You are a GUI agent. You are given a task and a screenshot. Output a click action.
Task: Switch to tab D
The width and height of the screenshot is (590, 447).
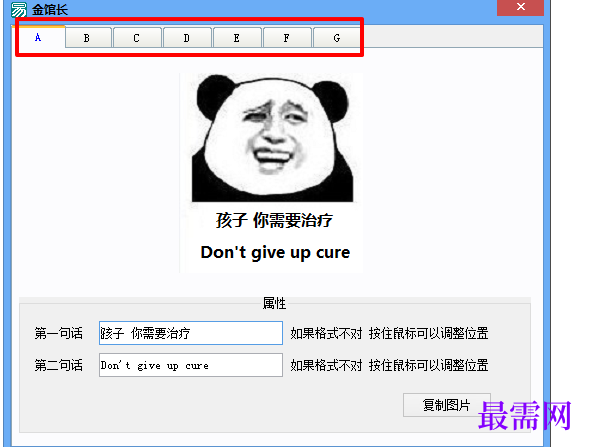pyautogui.click(x=187, y=38)
